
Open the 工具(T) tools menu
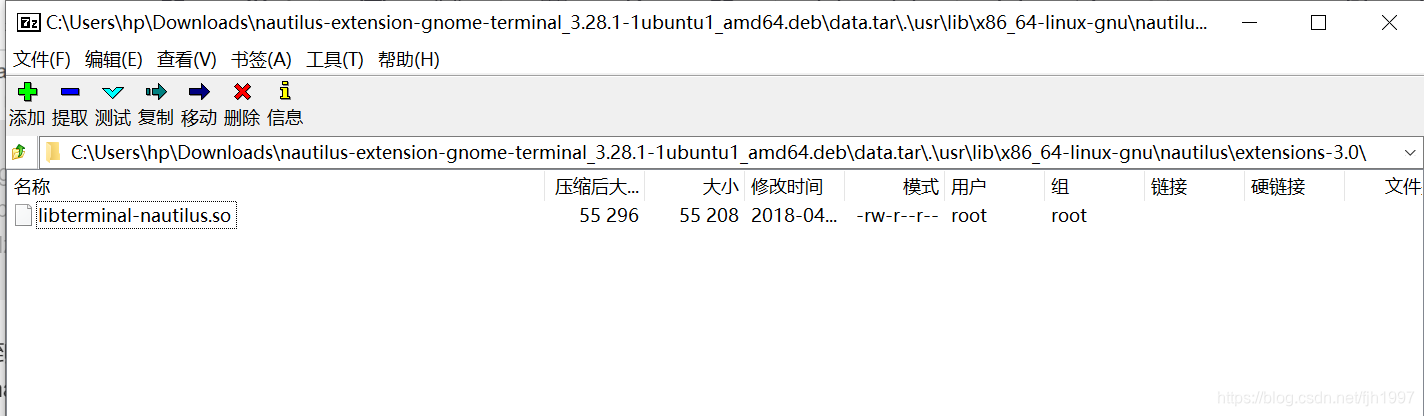[x=335, y=60]
